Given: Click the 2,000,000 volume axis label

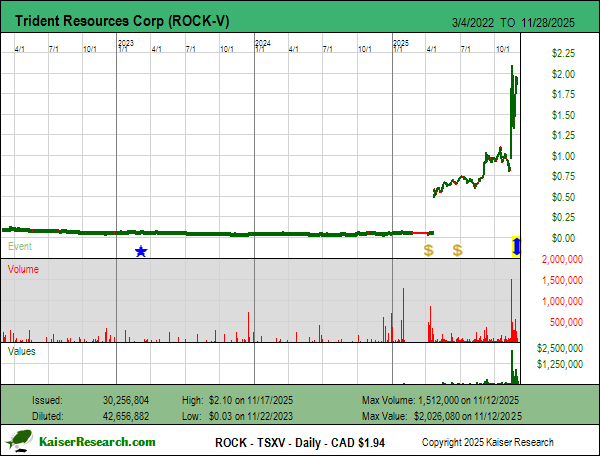Looking at the screenshot, I should point(562,259).
